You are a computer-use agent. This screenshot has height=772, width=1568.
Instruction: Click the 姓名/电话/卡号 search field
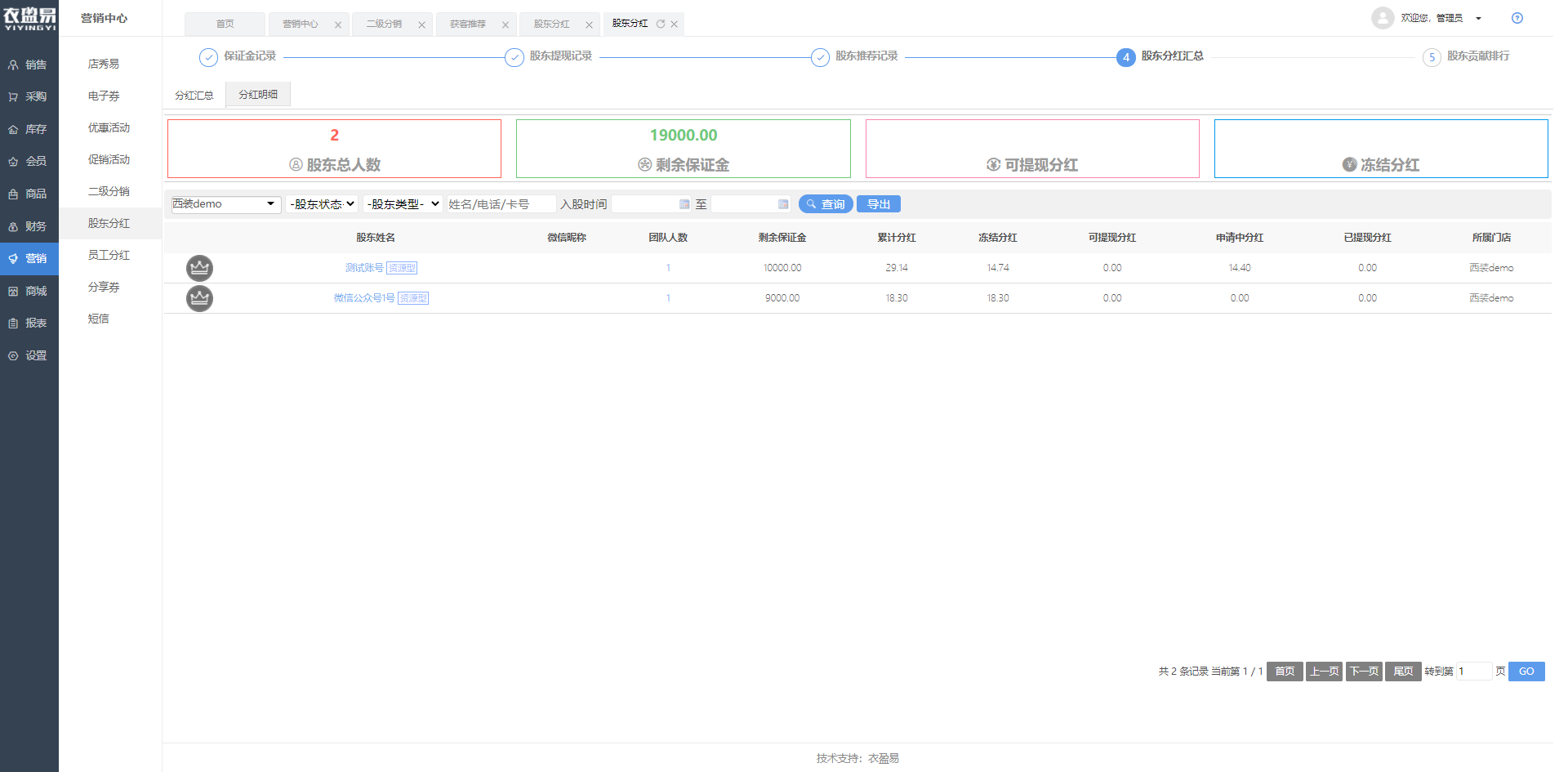[x=501, y=204]
